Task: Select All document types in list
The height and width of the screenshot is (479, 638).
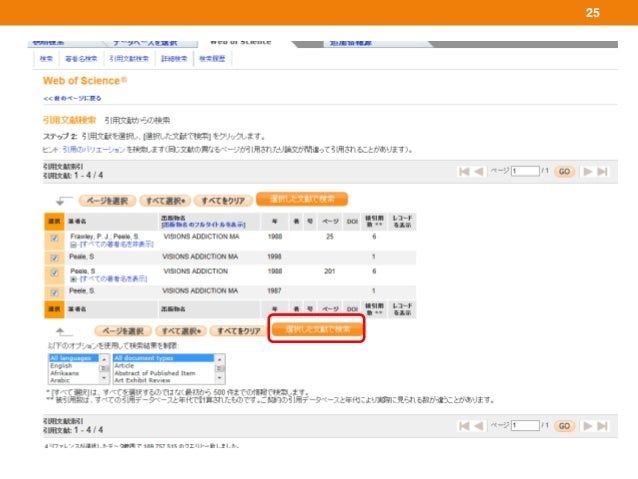Action: point(164,358)
